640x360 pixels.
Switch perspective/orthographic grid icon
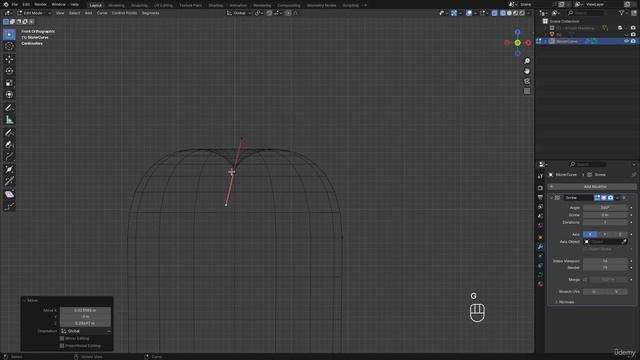pyautogui.click(x=527, y=91)
